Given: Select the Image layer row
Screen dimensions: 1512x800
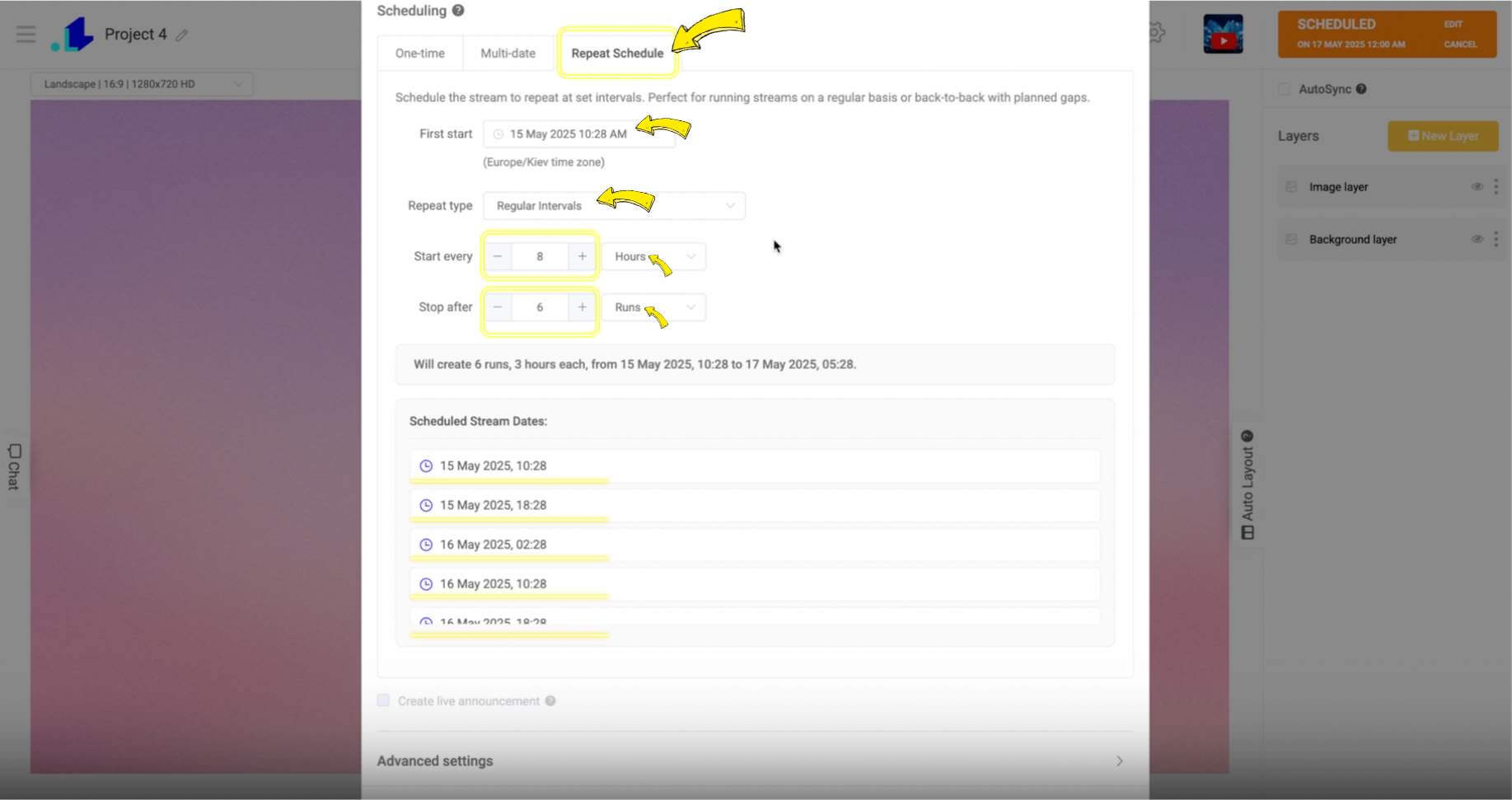Looking at the screenshot, I should tap(1392, 187).
